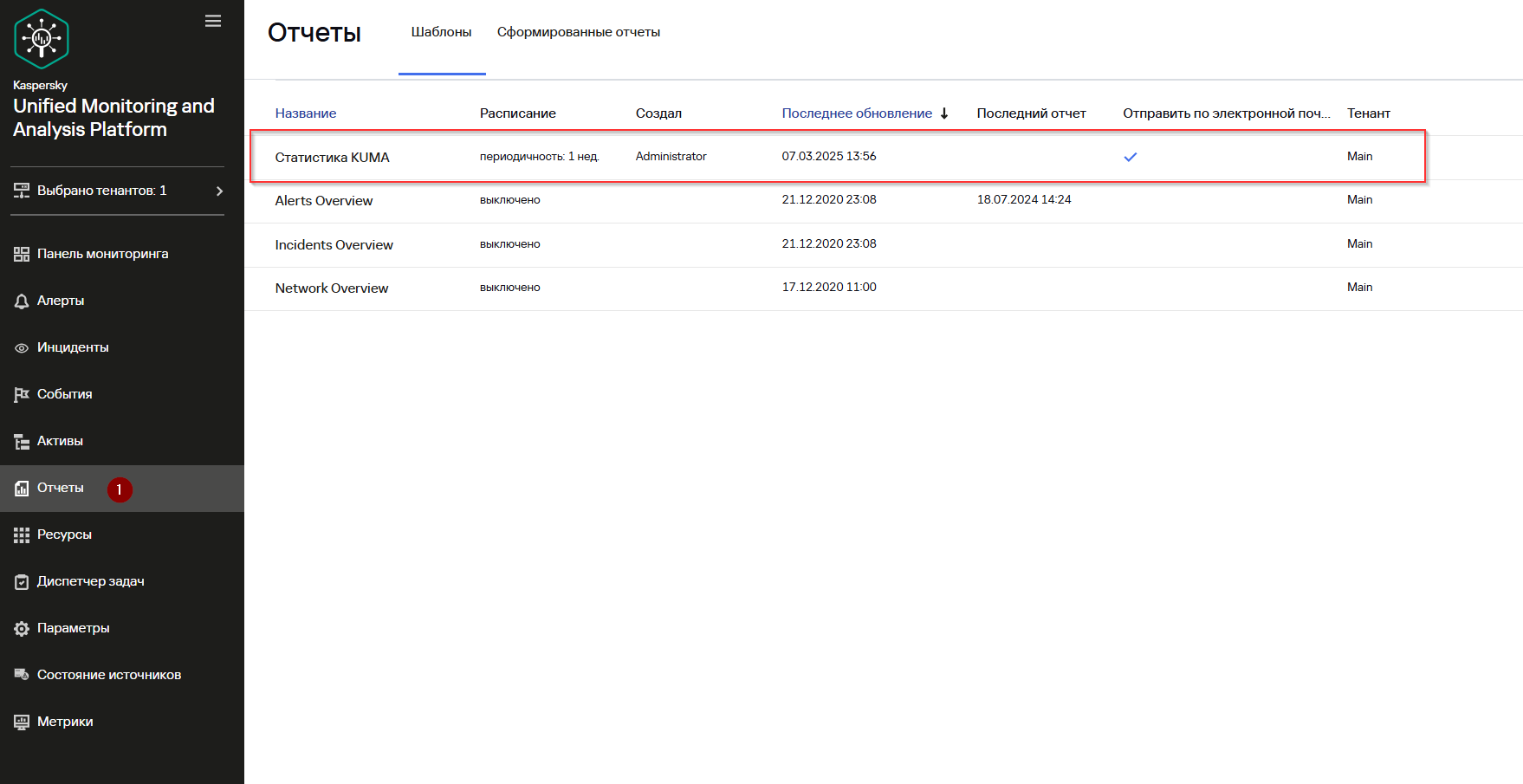The image size is (1523, 784).
Task: Click 'выключено' in Alerts Overview row
Action: [x=510, y=200]
